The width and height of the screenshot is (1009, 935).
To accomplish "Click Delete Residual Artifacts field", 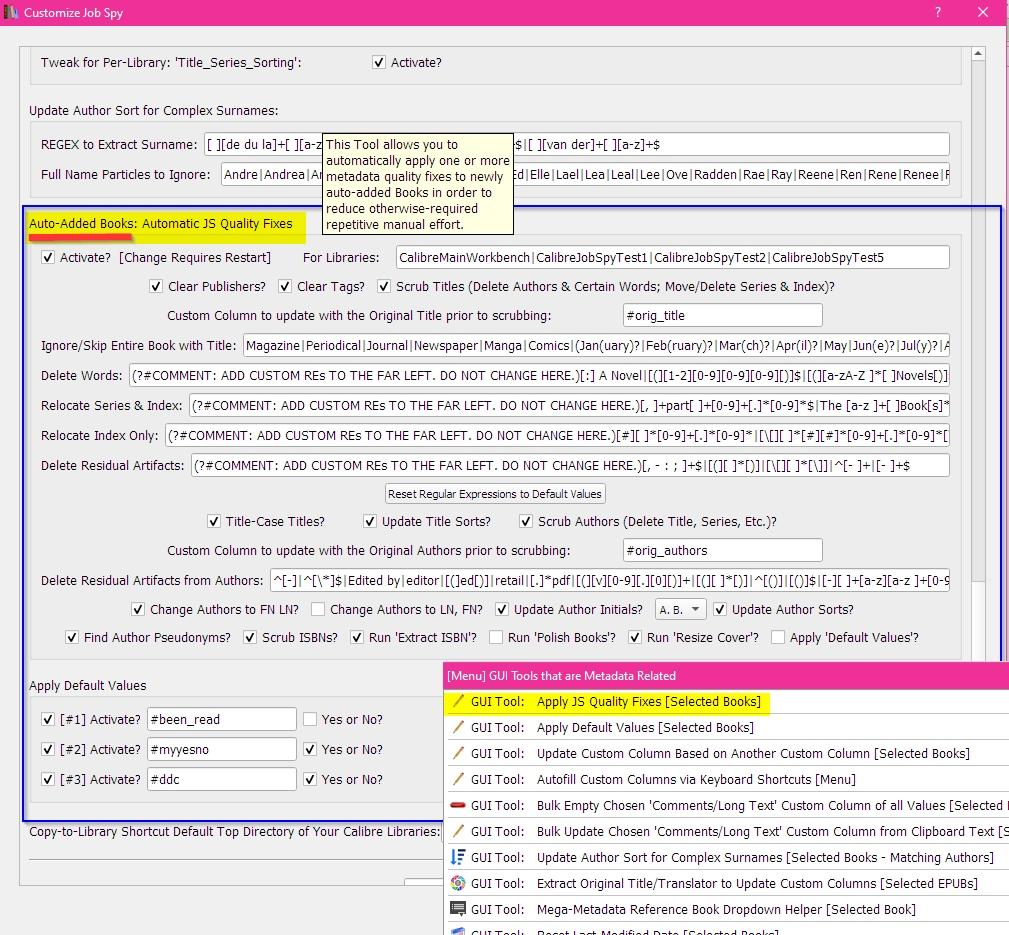I will 570,465.
